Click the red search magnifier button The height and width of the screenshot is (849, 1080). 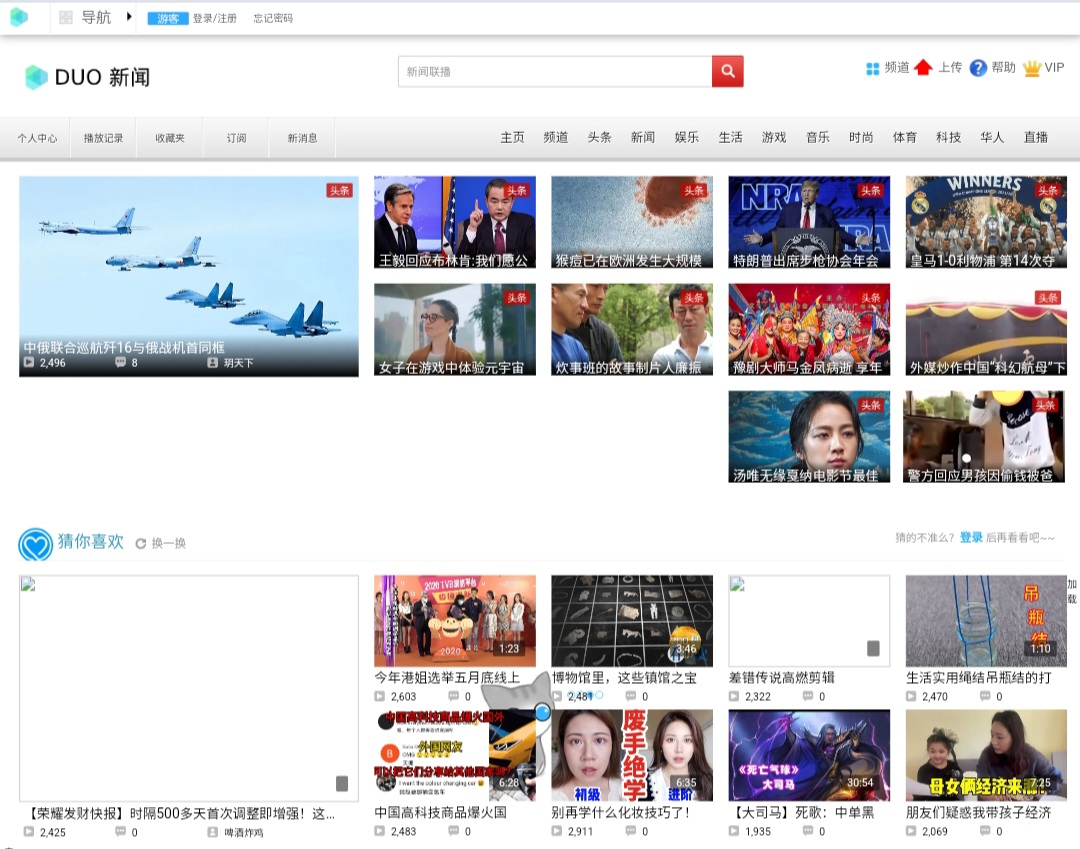point(727,72)
